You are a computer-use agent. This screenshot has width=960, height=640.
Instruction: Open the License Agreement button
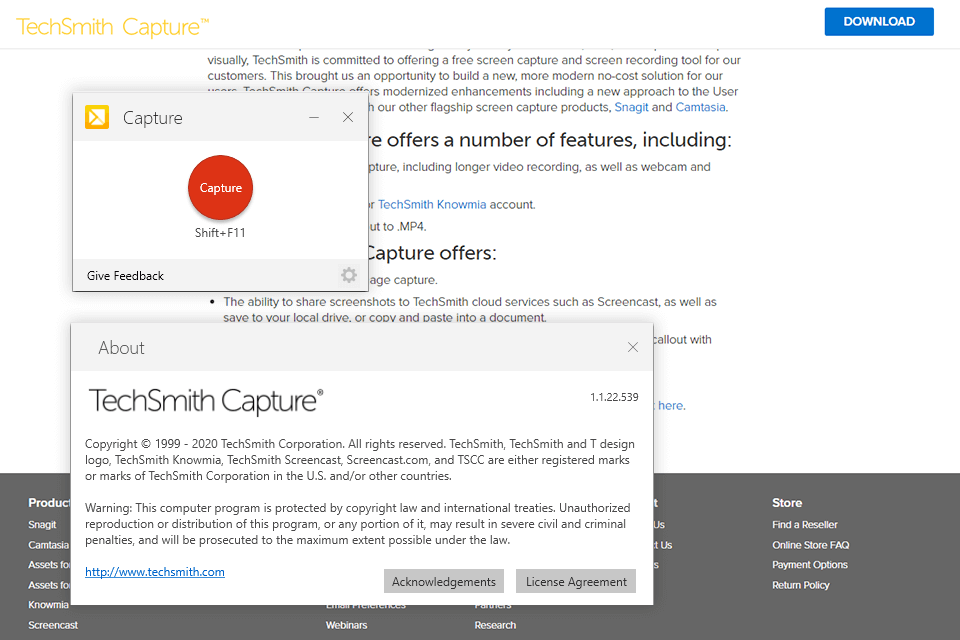(576, 581)
